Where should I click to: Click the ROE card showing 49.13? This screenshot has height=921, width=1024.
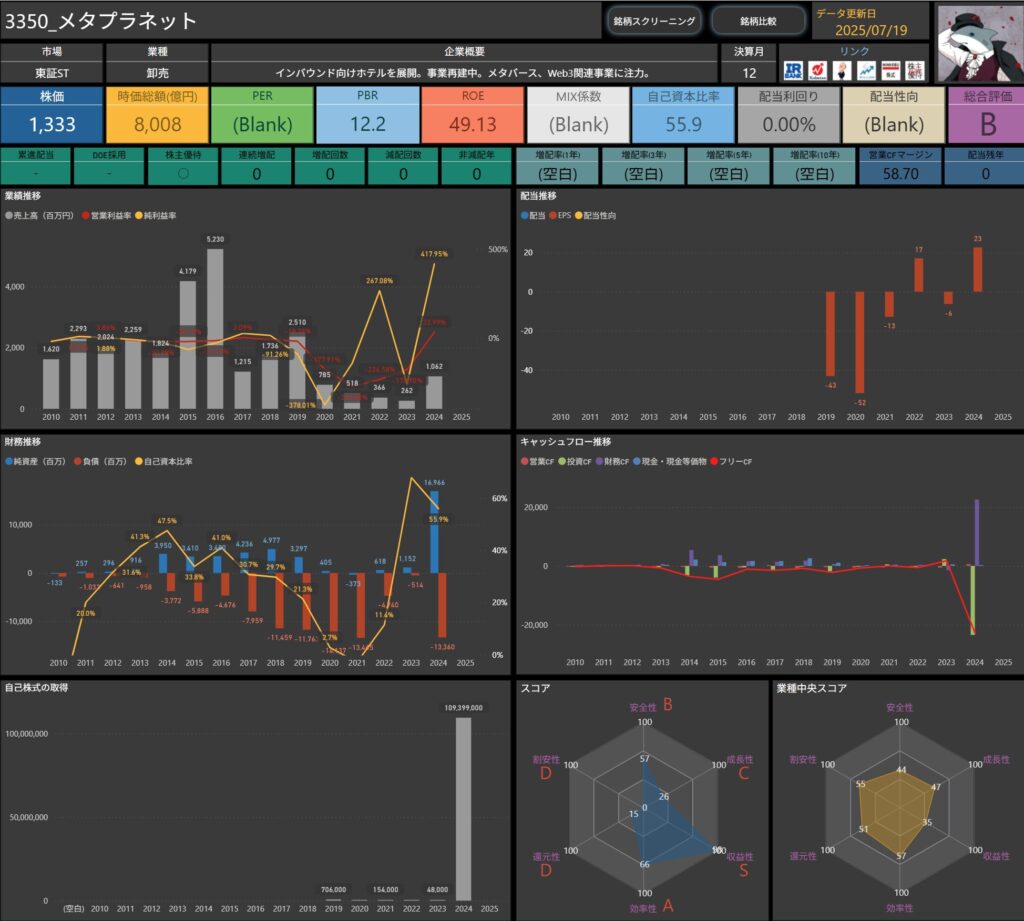point(473,114)
